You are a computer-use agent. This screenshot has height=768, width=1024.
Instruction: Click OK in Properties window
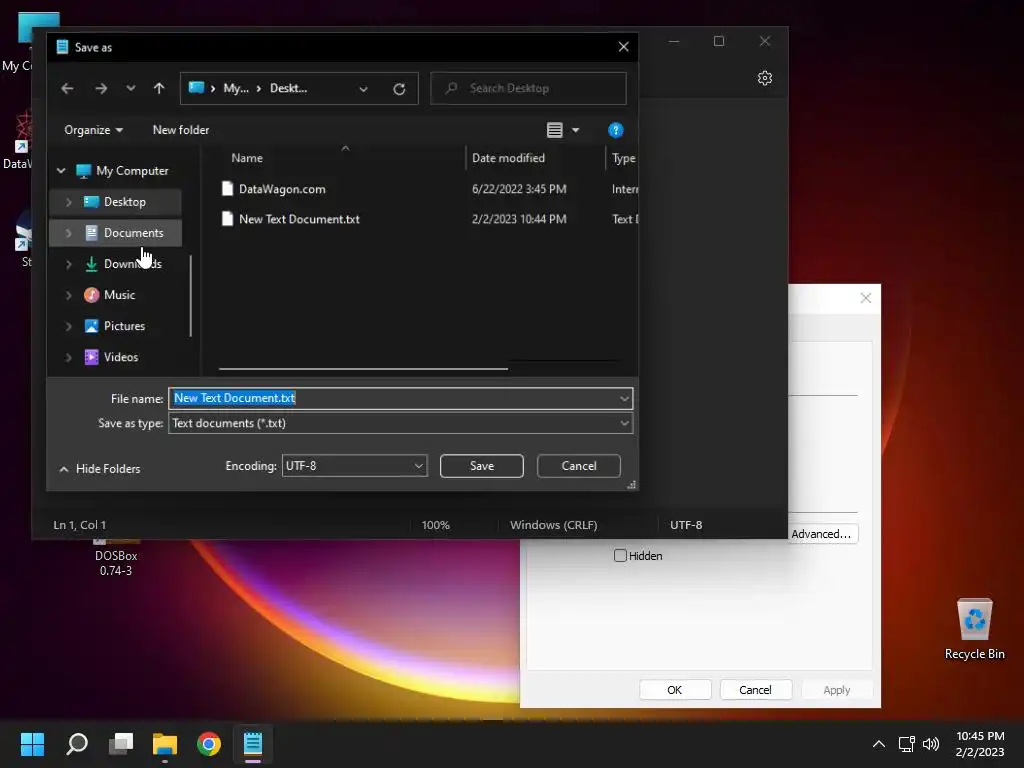click(675, 690)
